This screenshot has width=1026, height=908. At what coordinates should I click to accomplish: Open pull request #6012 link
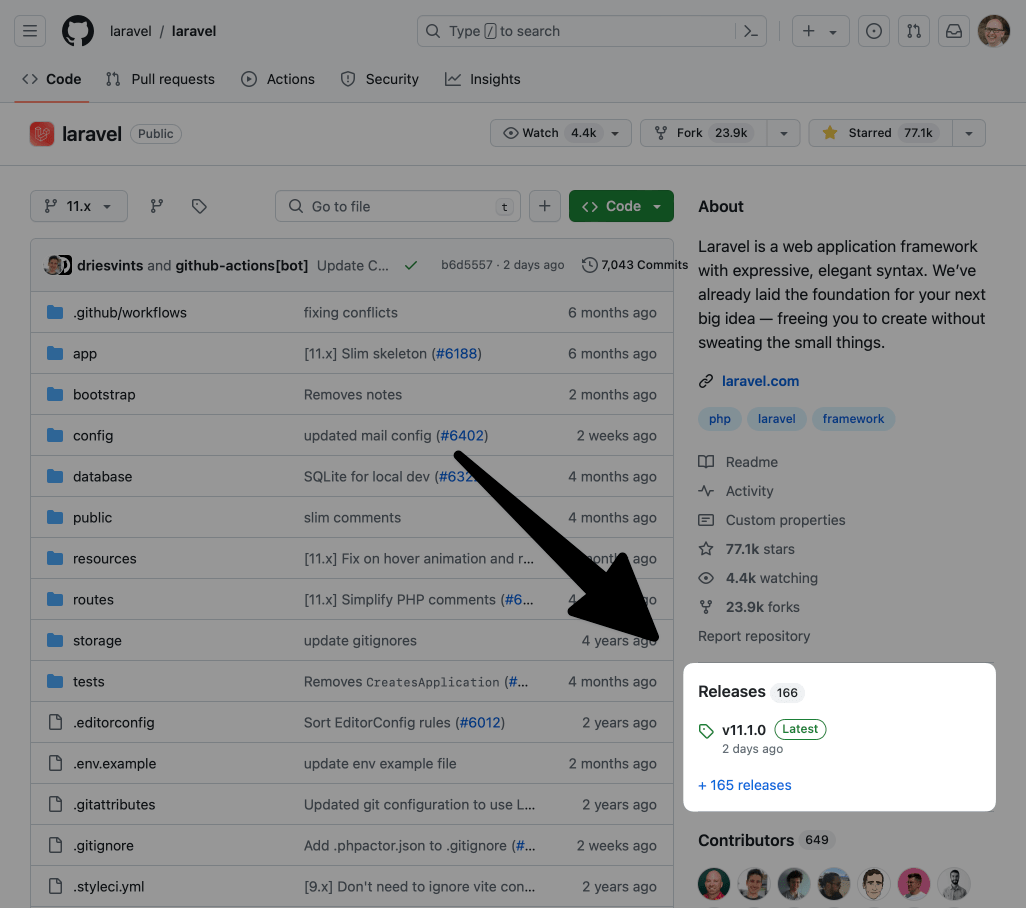coord(480,723)
